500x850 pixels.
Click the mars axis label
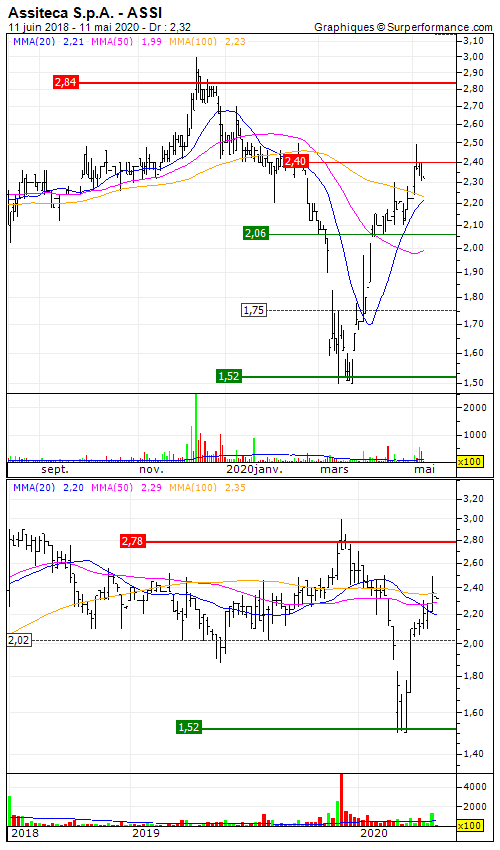click(x=334, y=469)
